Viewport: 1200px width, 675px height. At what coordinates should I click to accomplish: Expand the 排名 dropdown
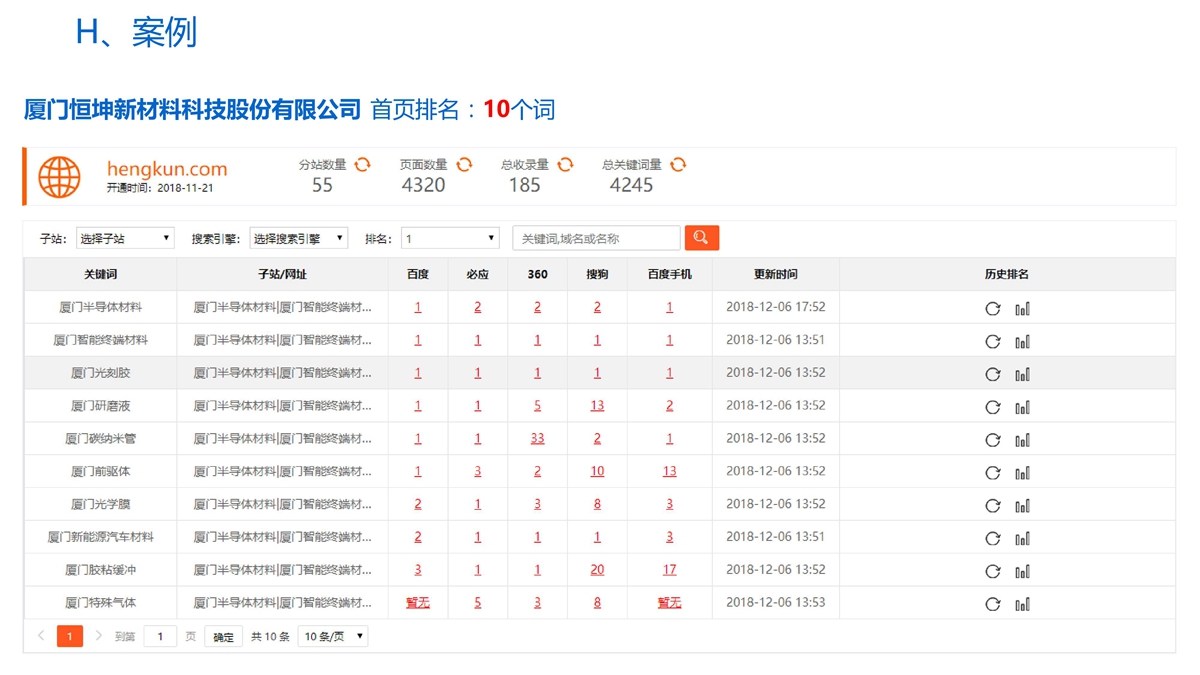click(449, 239)
